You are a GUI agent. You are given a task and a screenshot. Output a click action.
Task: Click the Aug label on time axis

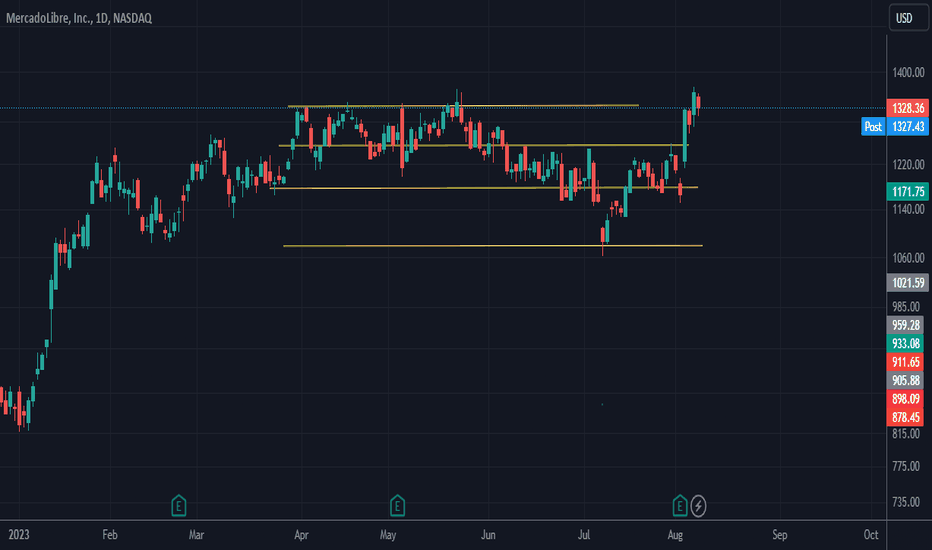[675, 535]
